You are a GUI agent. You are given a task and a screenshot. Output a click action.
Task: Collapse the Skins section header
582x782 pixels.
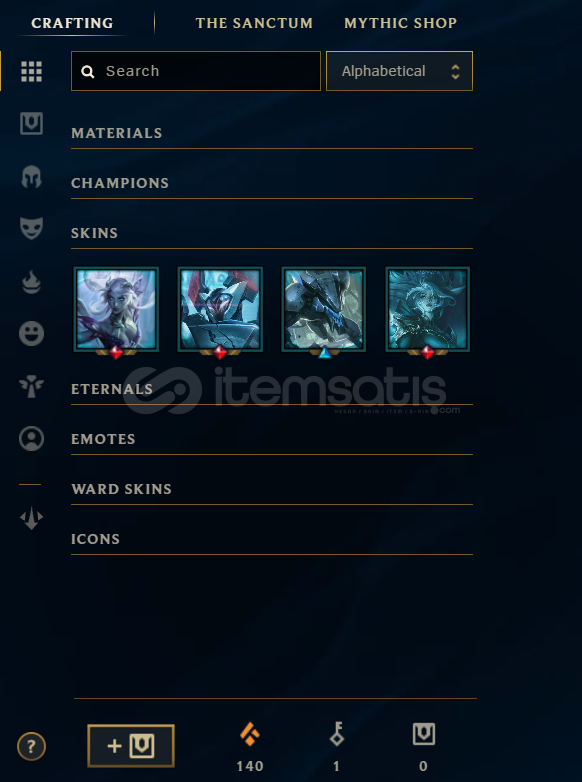tap(272, 233)
